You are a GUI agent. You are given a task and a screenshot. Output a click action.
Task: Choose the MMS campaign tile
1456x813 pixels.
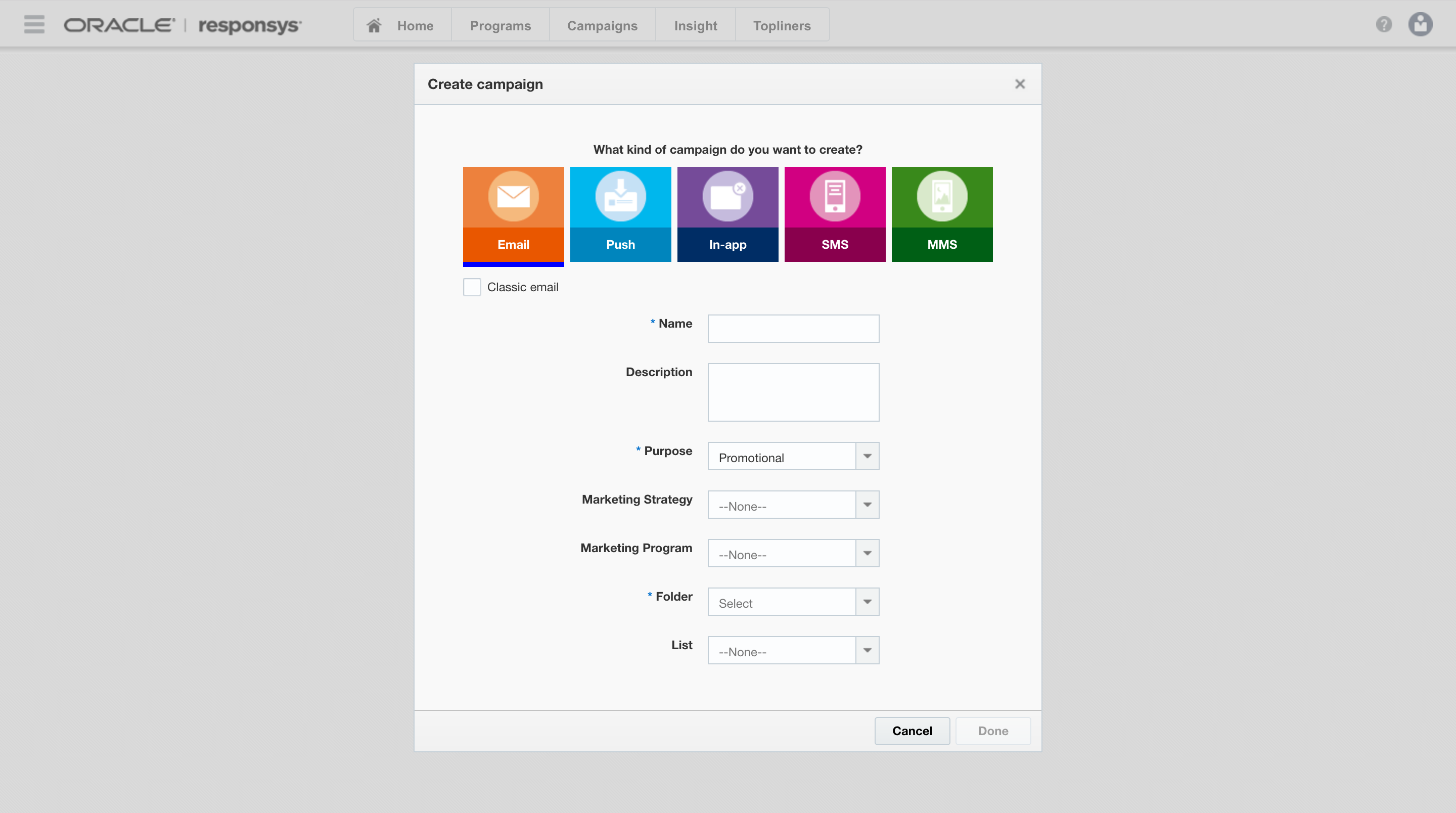942,214
